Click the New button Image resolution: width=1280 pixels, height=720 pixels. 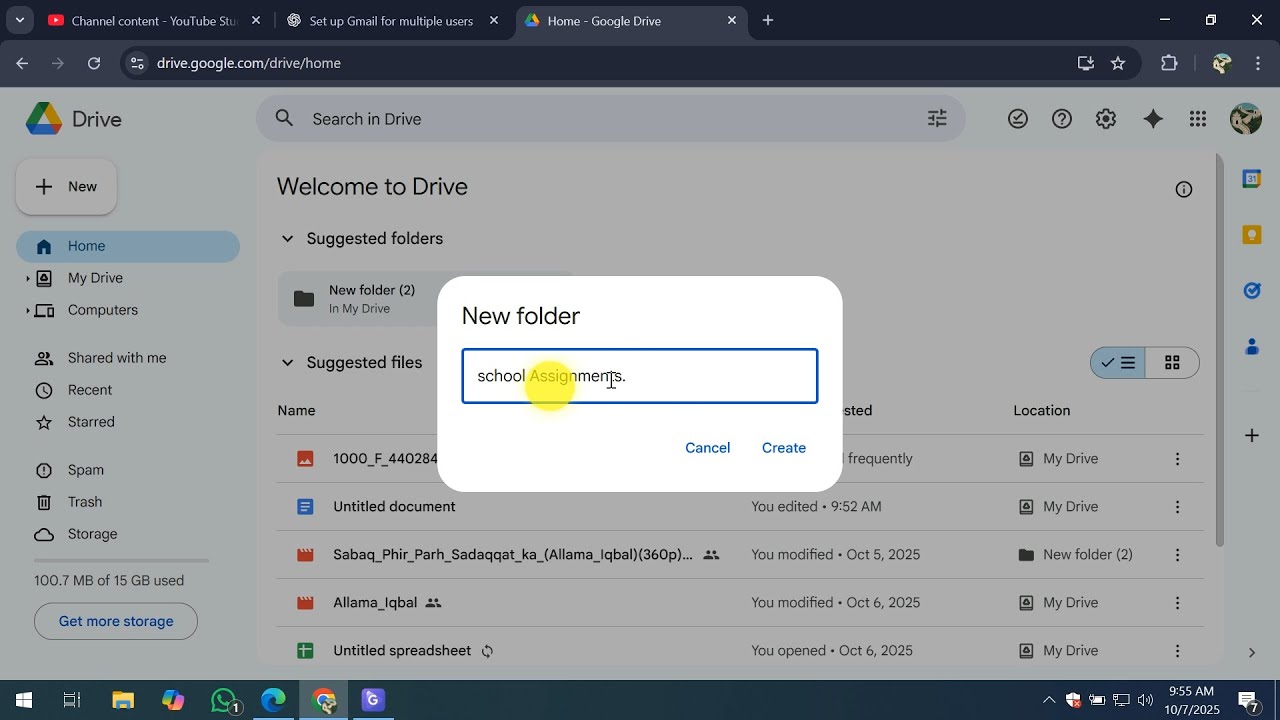(x=66, y=187)
